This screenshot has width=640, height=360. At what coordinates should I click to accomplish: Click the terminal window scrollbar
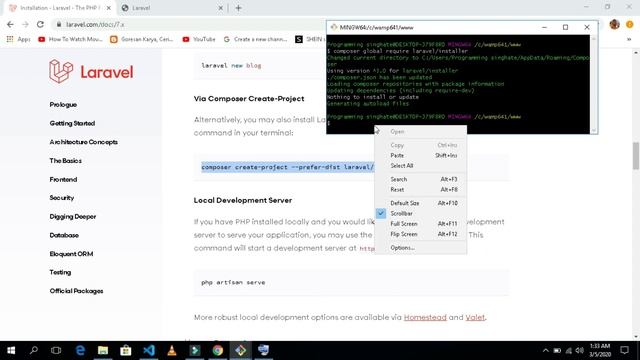pos(594,84)
